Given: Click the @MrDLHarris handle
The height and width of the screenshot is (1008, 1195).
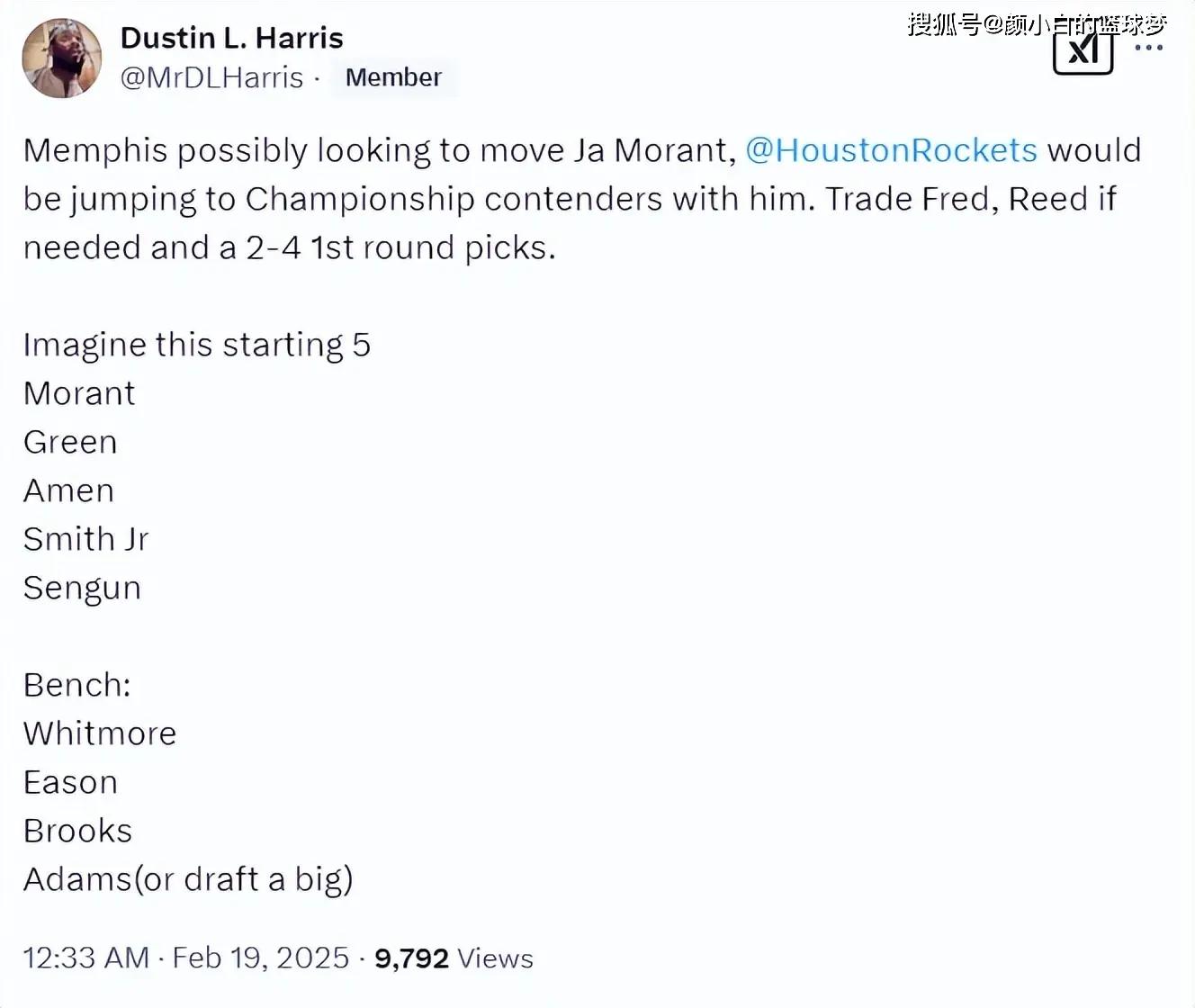Looking at the screenshot, I should click(x=211, y=77).
